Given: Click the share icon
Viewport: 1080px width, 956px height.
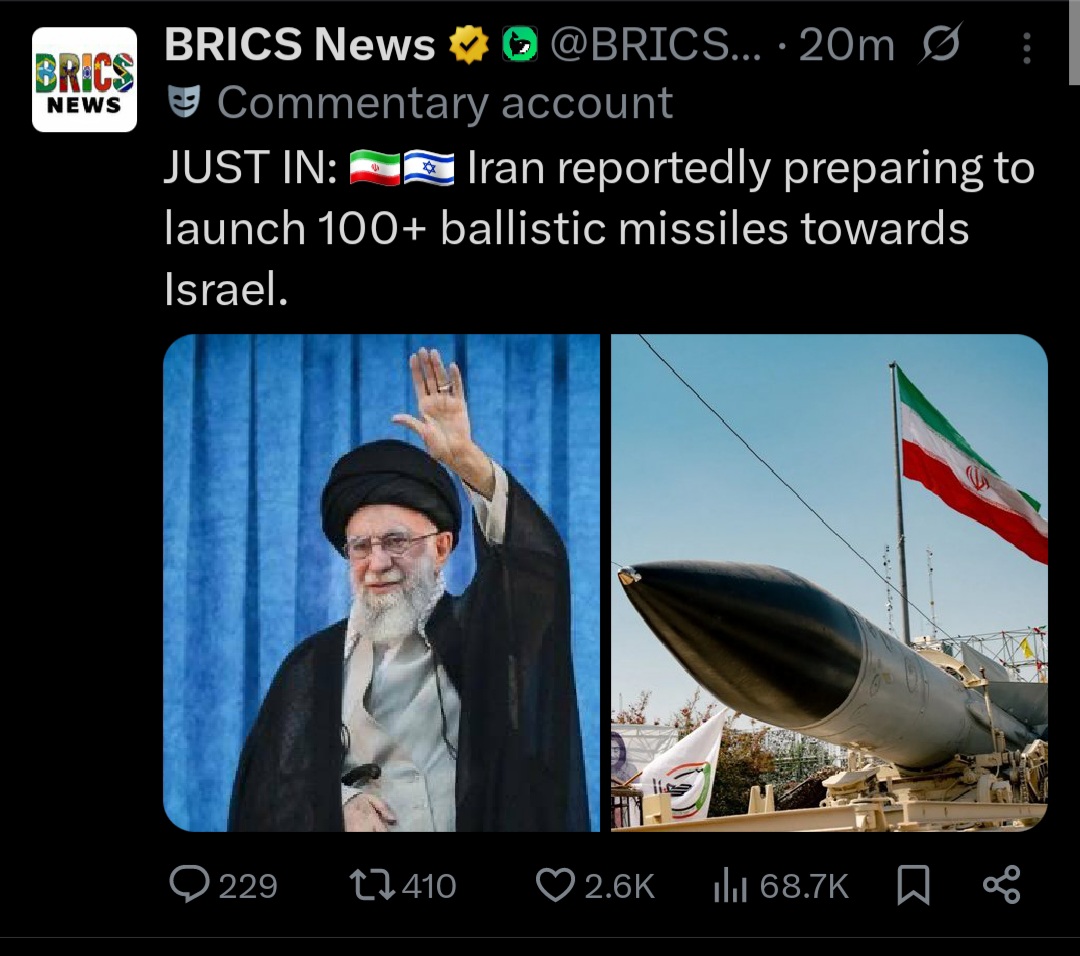Looking at the screenshot, I should point(1002,884).
